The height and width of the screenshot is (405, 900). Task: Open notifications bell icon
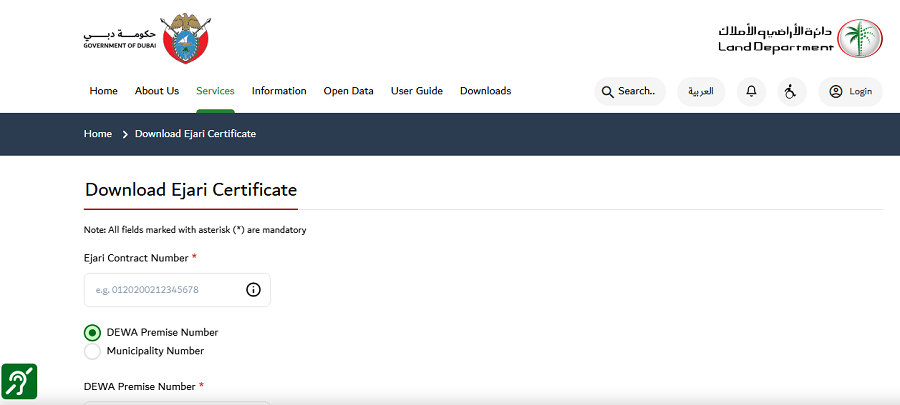[x=751, y=91]
